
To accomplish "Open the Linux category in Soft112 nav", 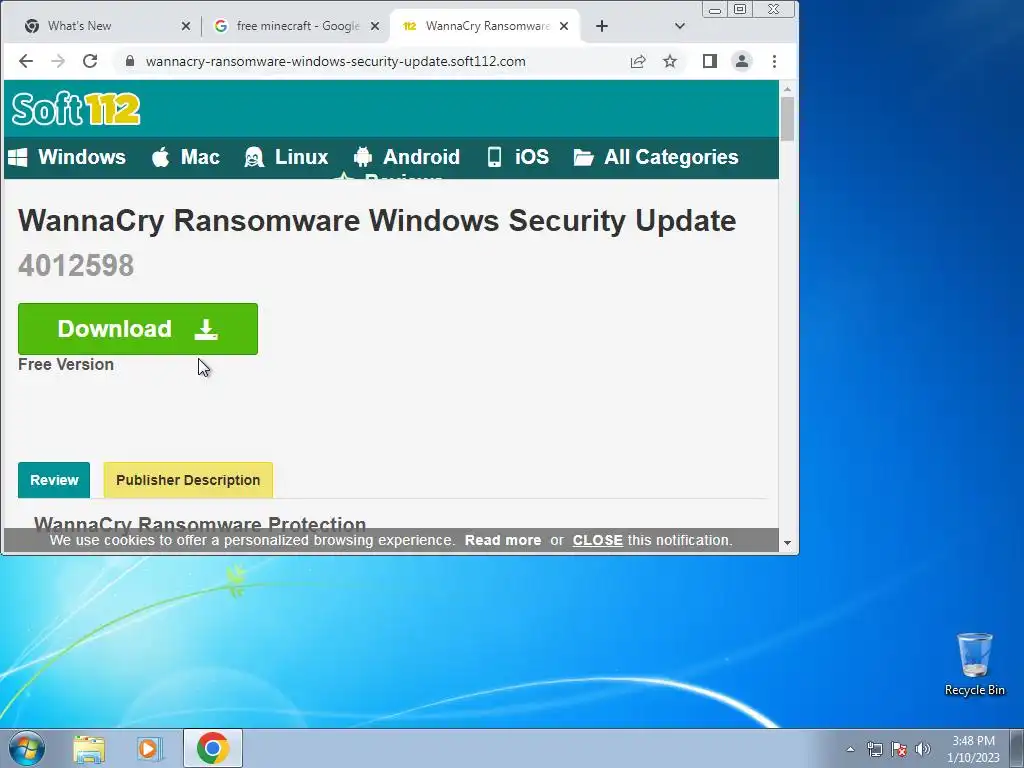I will click(286, 157).
